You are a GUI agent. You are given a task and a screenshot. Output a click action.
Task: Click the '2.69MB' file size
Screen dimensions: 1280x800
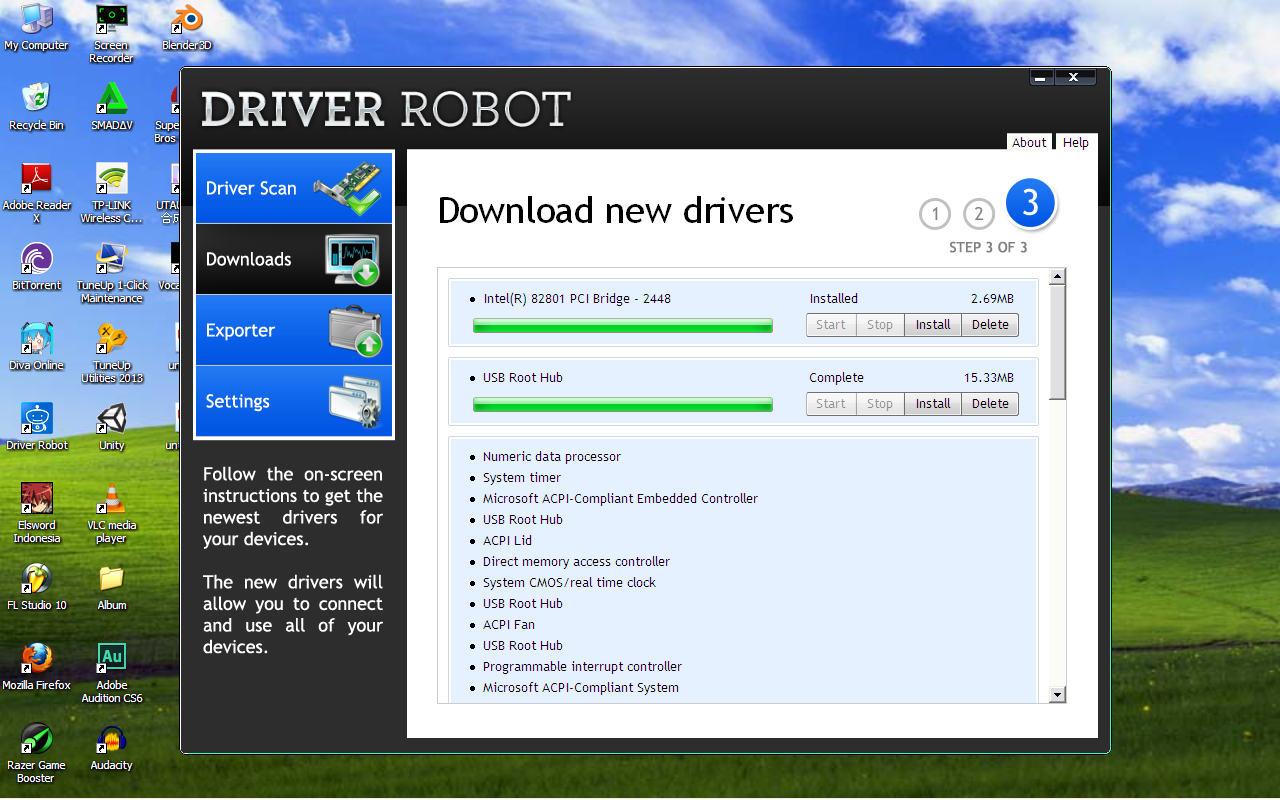992,298
